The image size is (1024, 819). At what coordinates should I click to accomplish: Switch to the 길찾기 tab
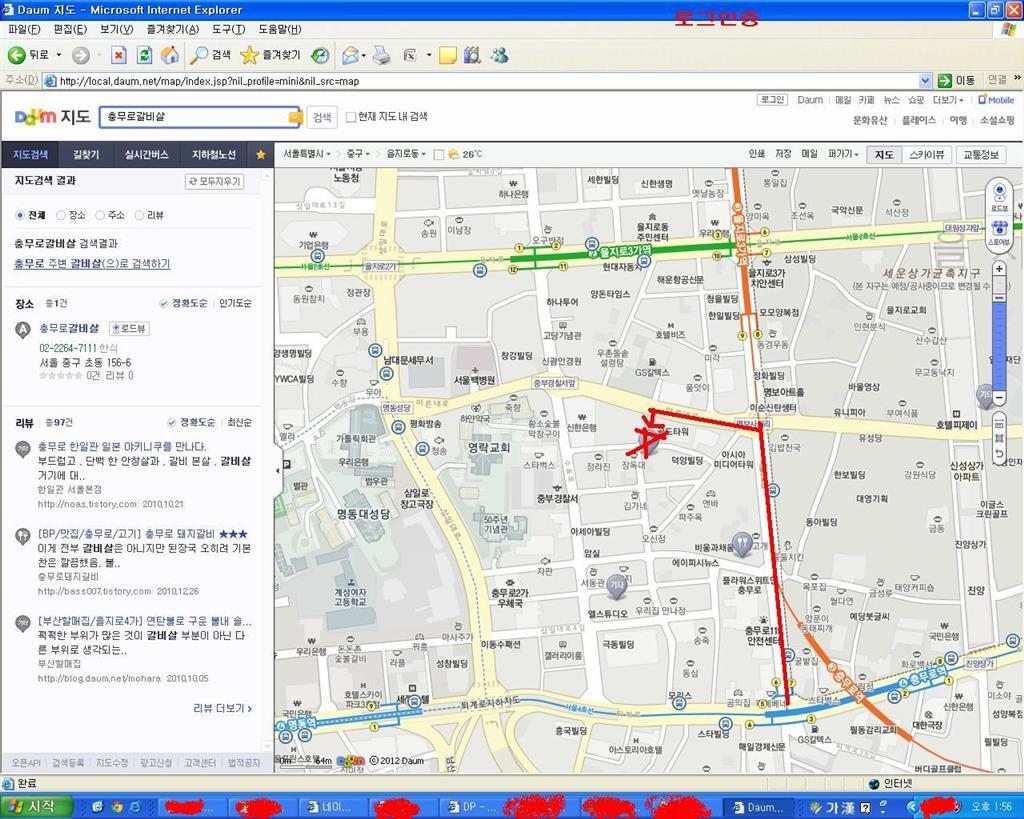86,155
